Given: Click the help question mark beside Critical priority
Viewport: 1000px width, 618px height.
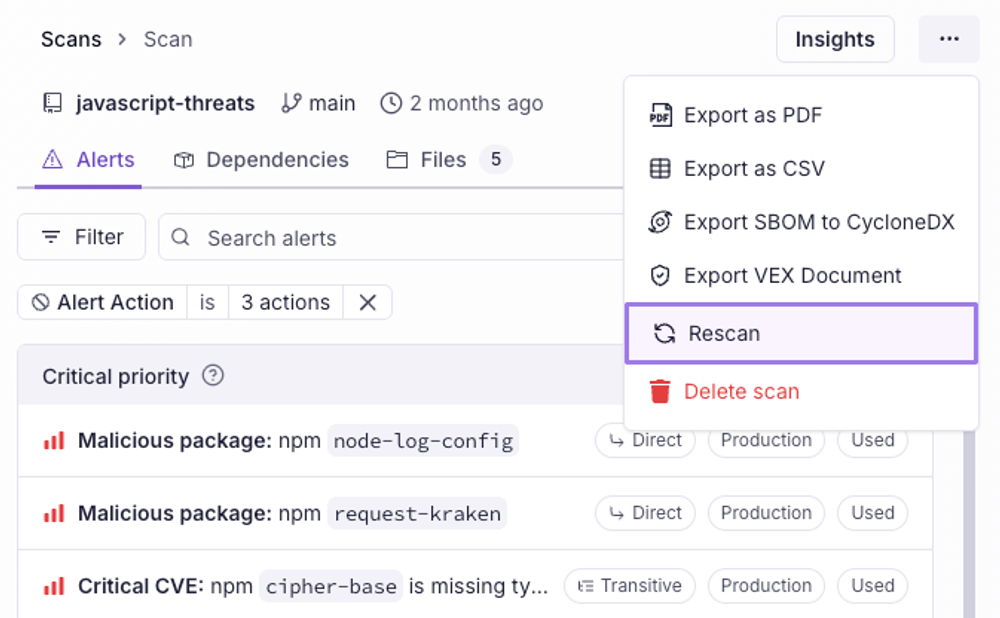Looking at the screenshot, I should pyautogui.click(x=212, y=376).
